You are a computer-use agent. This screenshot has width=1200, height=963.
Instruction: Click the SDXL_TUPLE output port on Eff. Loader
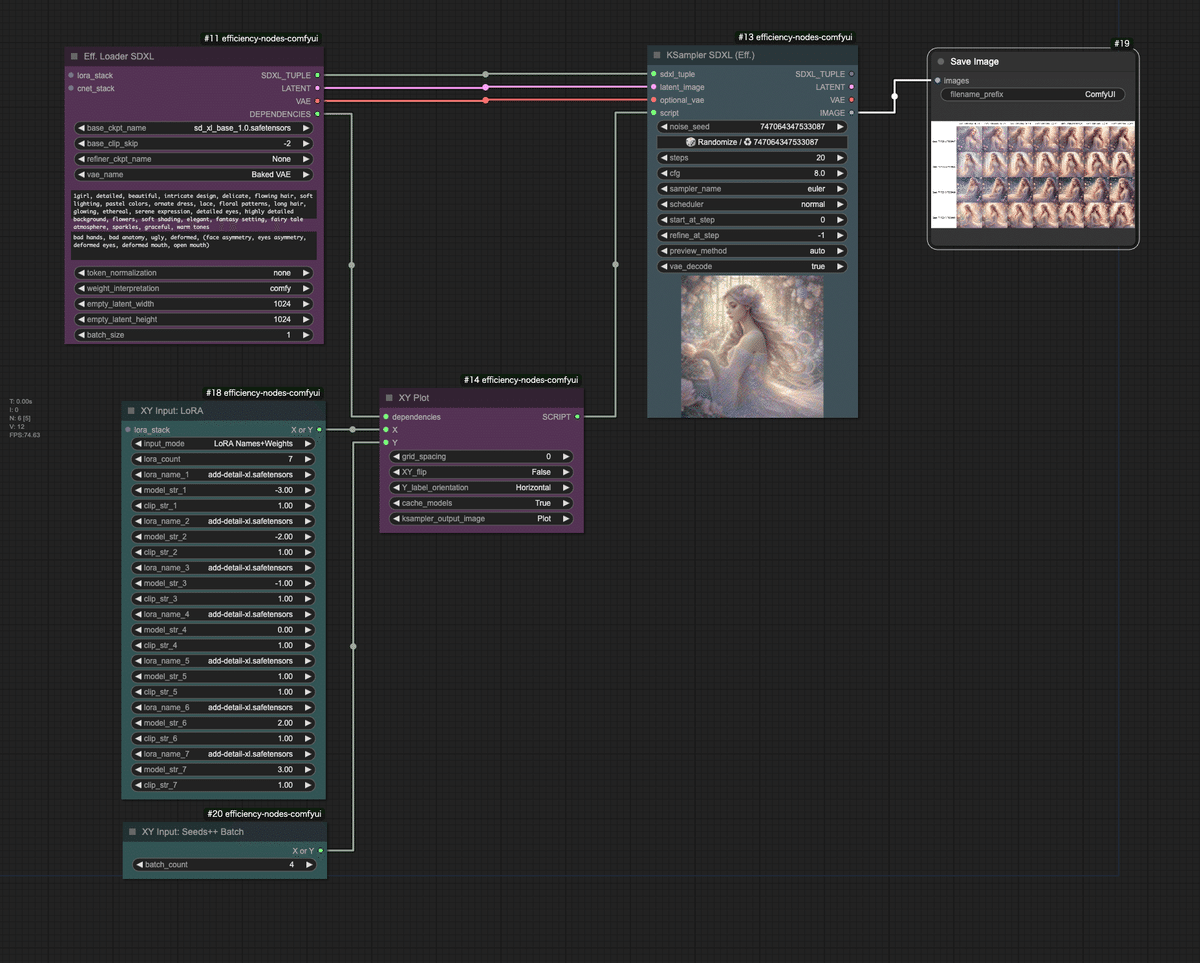[x=317, y=75]
